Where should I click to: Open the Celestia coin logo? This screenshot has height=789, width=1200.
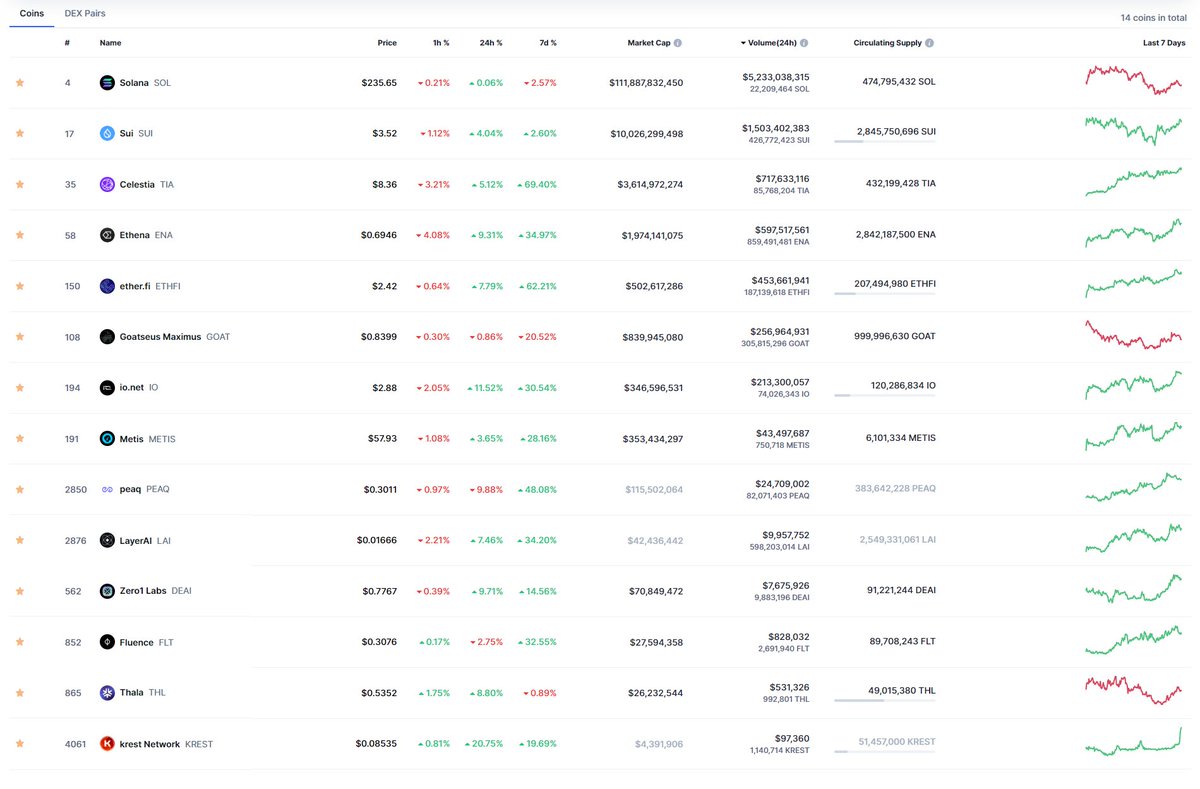107,184
